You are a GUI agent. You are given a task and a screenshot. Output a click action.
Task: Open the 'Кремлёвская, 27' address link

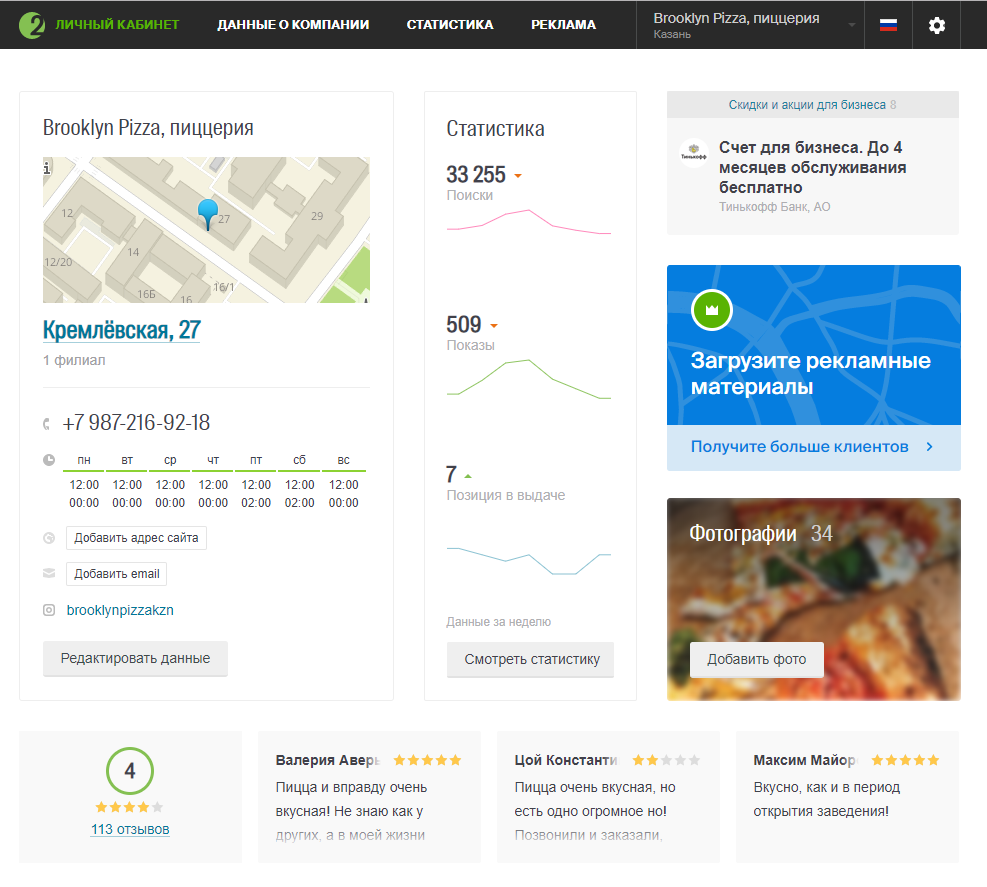click(x=122, y=330)
